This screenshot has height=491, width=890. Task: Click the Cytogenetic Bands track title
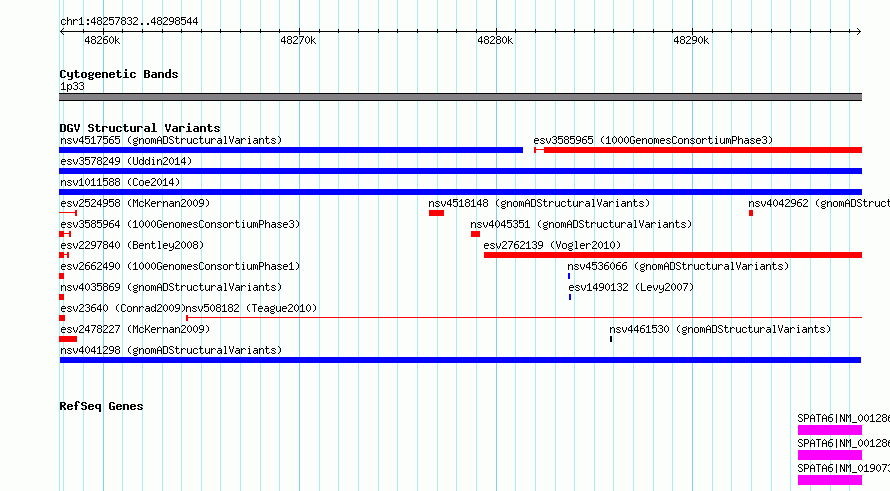pos(119,74)
